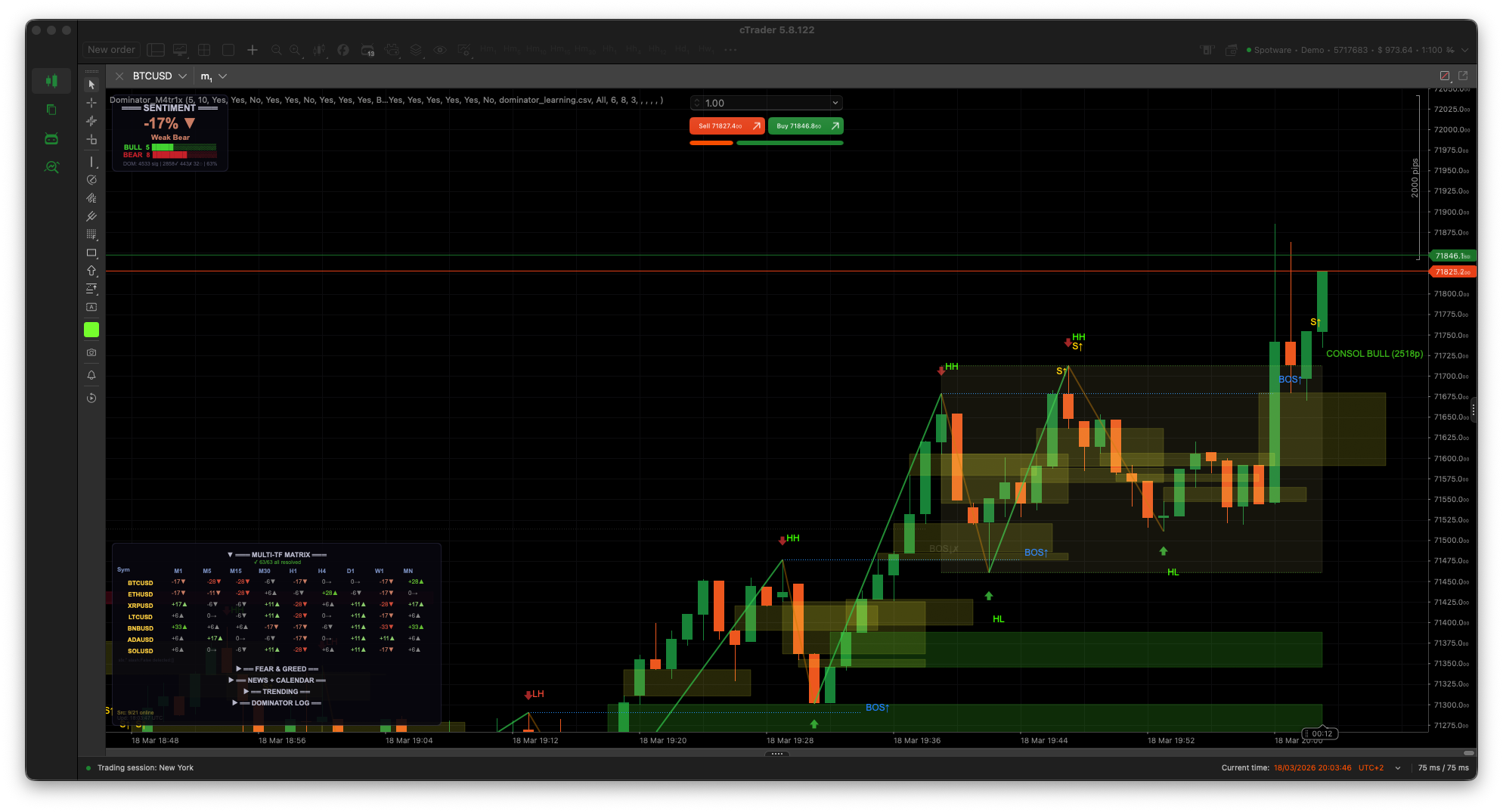Select the text label drawing tool
1503x812 pixels.
[91, 307]
